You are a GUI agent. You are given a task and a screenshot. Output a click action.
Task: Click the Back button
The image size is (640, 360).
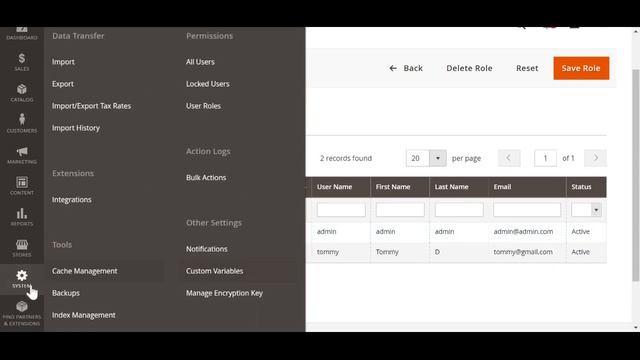coord(406,68)
